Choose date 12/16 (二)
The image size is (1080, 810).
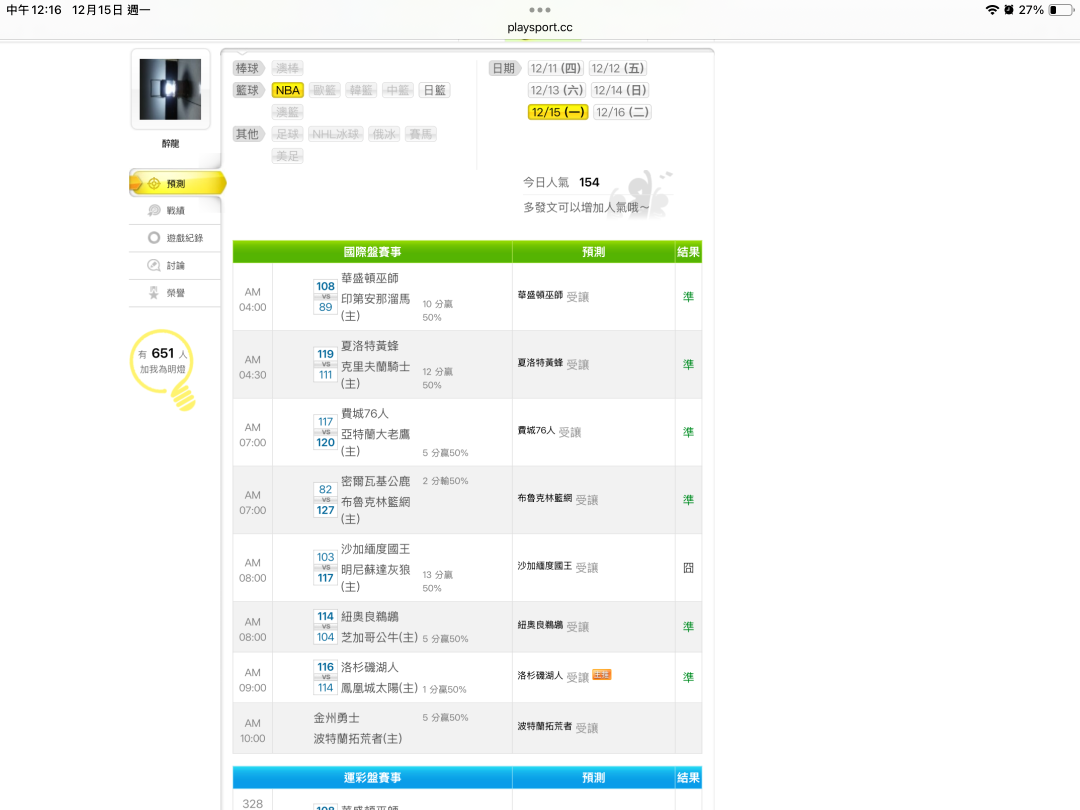[622, 112]
